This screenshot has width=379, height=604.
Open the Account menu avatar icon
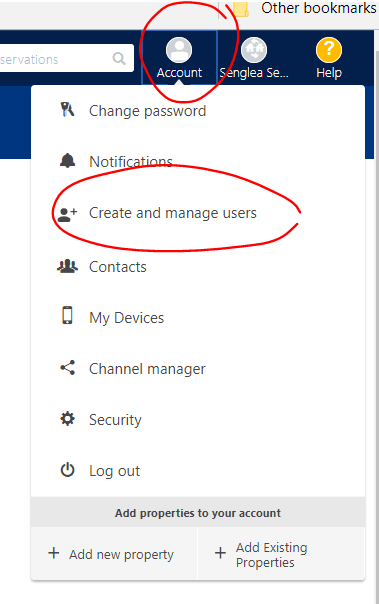click(x=179, y=50)
